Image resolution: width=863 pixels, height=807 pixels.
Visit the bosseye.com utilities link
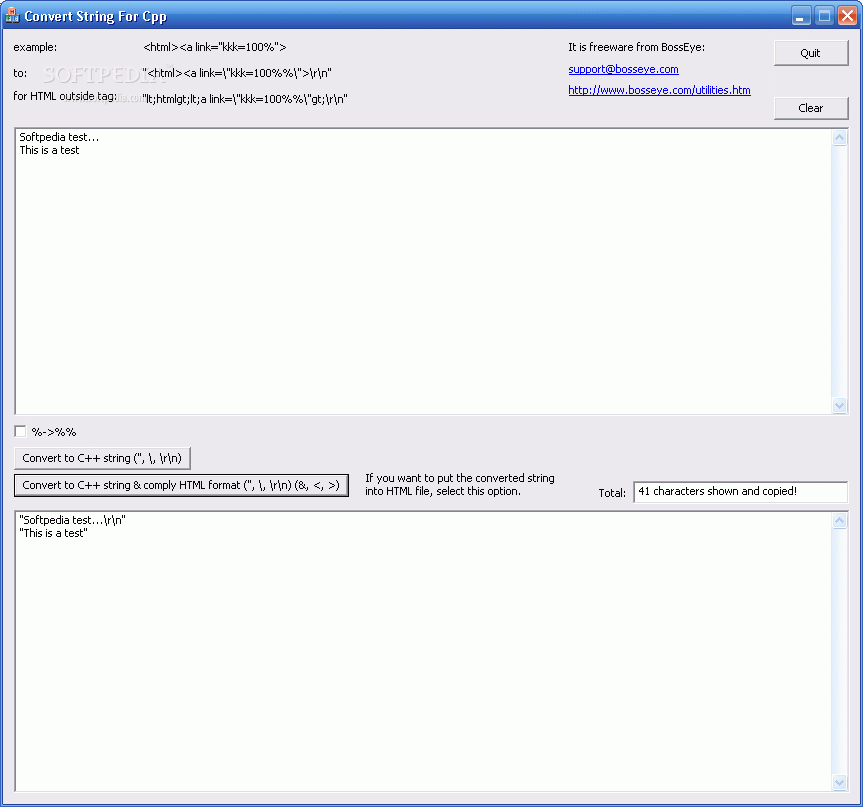[659, 90]
